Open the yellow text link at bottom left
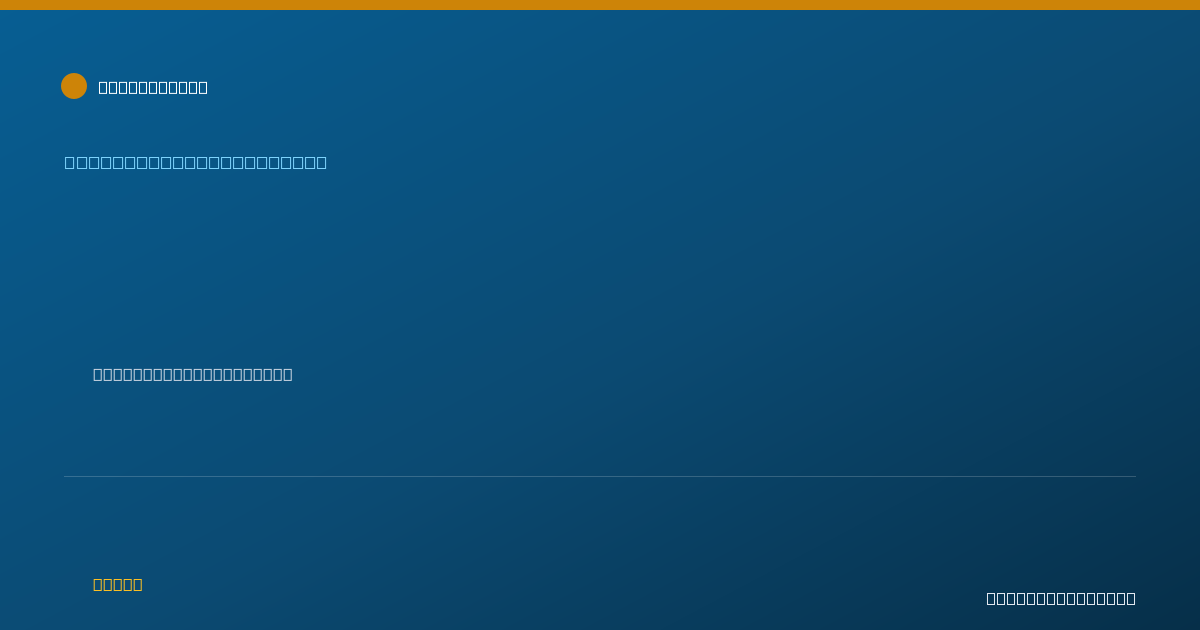The height and width of the screenshot is (630, 1200). tap(118, 584)
